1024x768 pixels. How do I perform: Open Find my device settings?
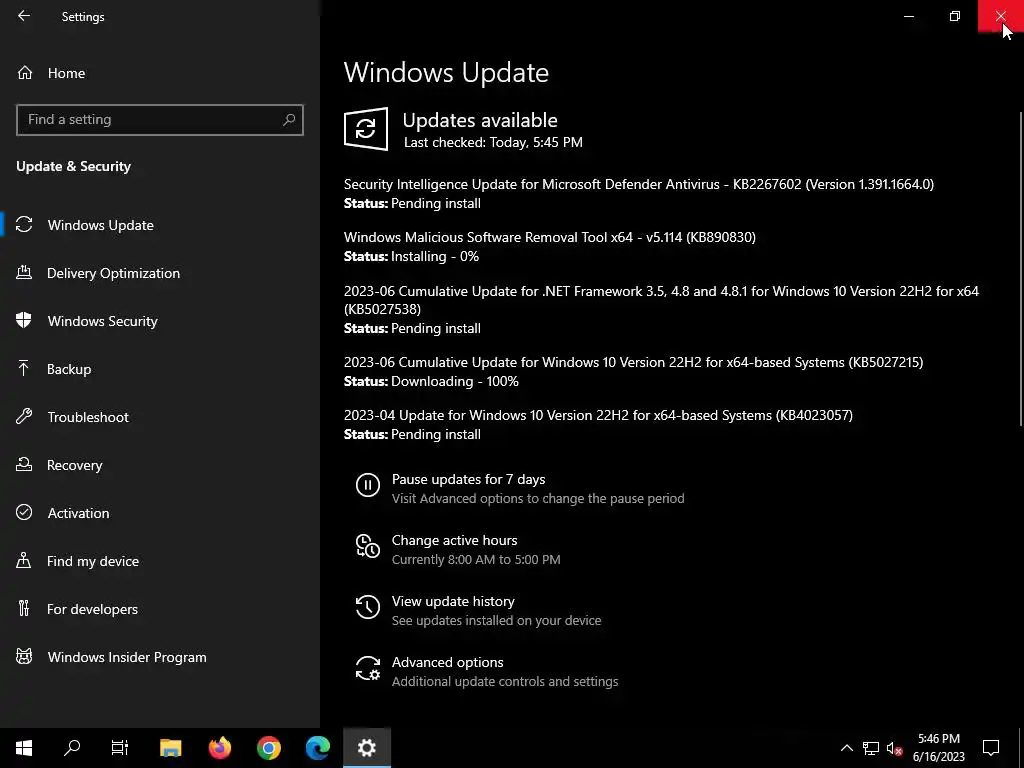(x=93, y=561)
